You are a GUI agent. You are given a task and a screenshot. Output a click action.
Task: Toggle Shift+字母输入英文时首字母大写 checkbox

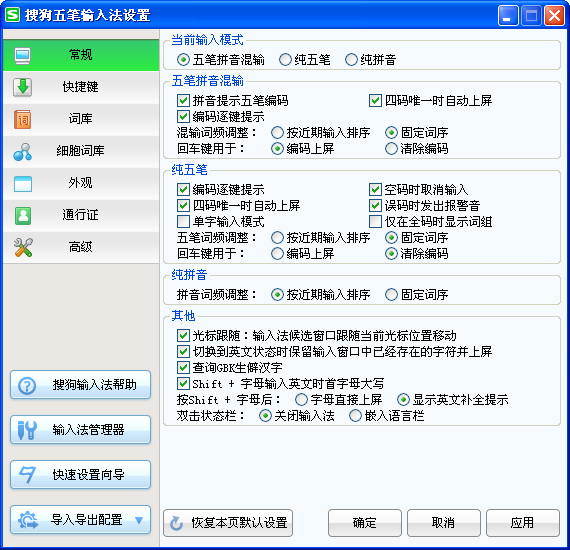(183, 384)
